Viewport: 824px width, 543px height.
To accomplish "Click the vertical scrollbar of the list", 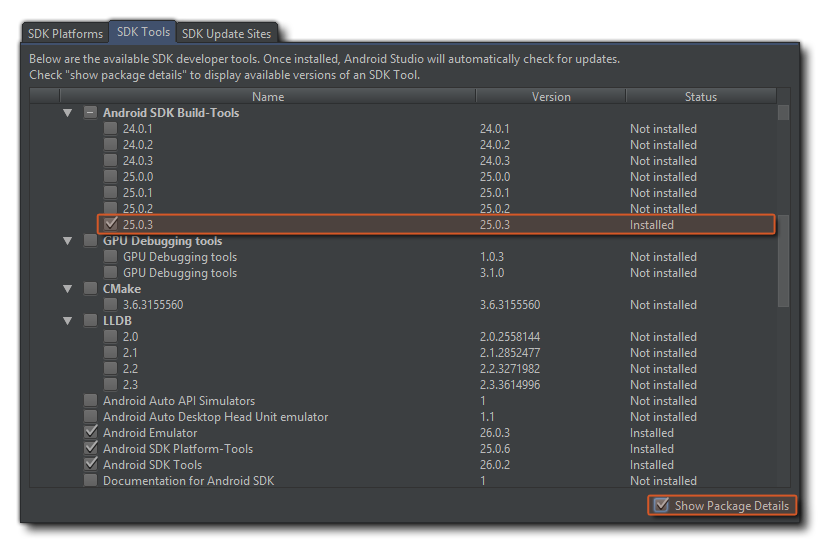I will pos(784,260).
